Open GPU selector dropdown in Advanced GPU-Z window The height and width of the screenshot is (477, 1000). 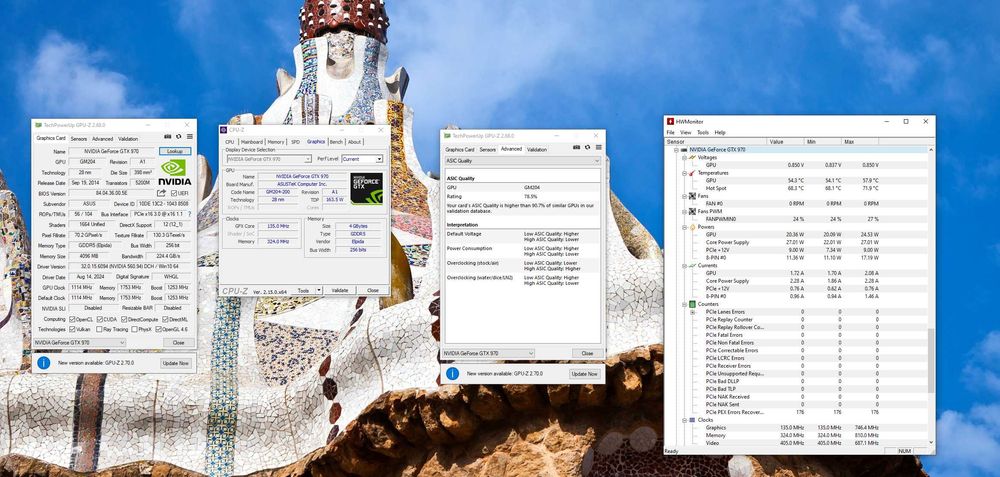tap(488, 353)
